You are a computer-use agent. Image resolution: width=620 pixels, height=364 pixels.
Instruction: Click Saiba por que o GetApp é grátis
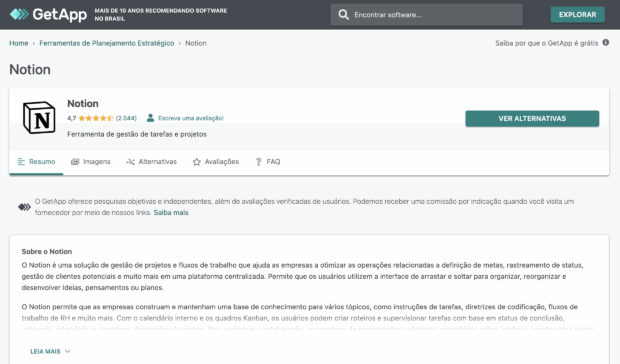click(x=546, y=43)
